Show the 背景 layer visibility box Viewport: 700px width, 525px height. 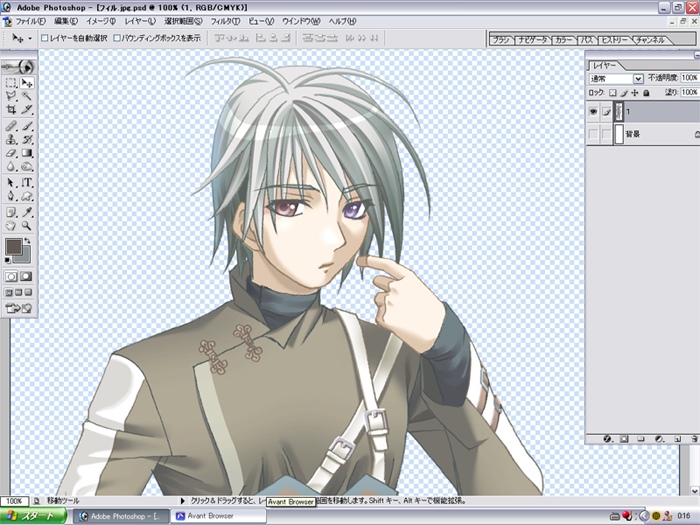[x=593, y=134]
